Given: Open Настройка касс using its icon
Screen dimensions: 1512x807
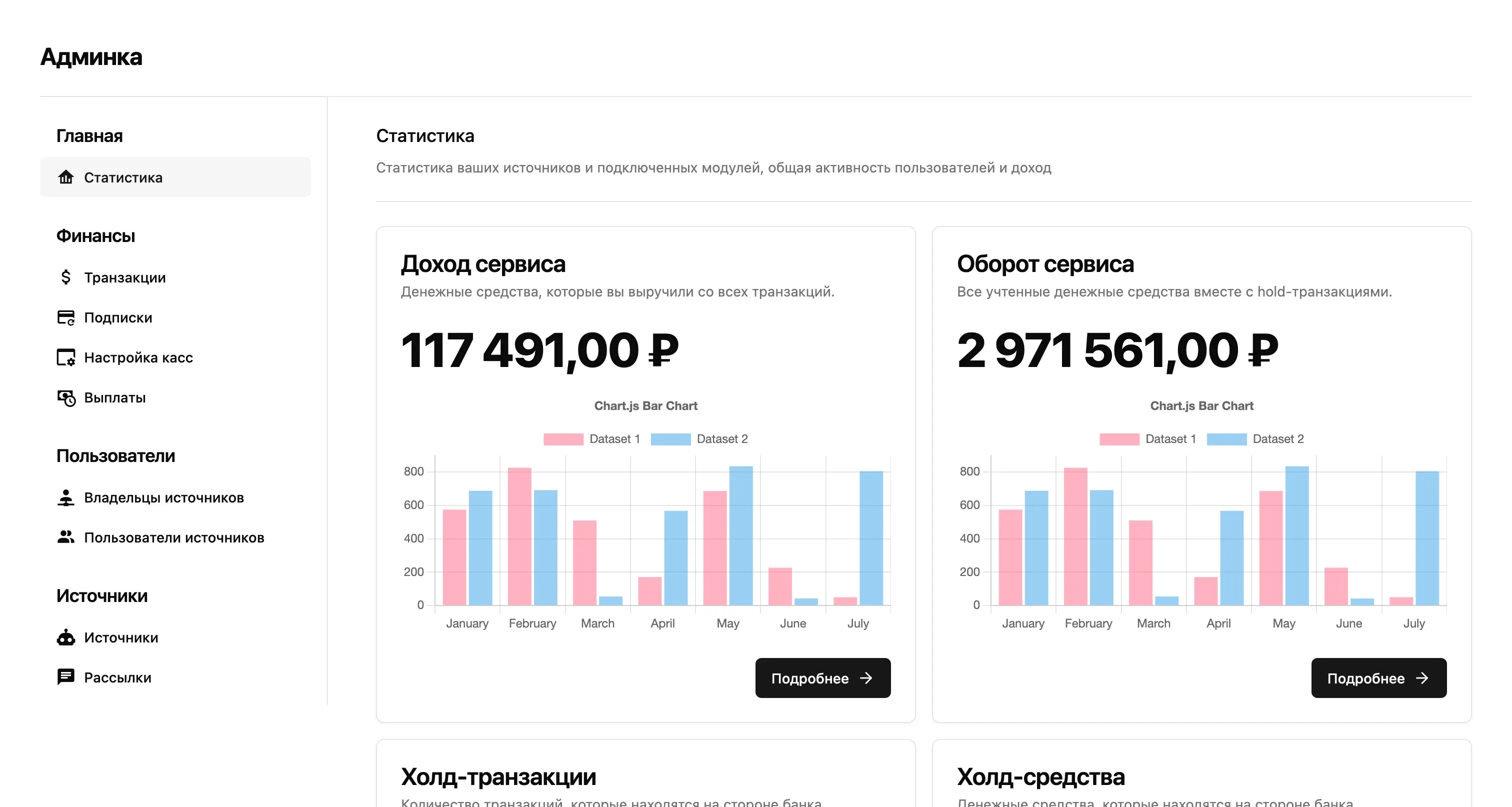Looking at the screenshot, I should coord(65,357).
